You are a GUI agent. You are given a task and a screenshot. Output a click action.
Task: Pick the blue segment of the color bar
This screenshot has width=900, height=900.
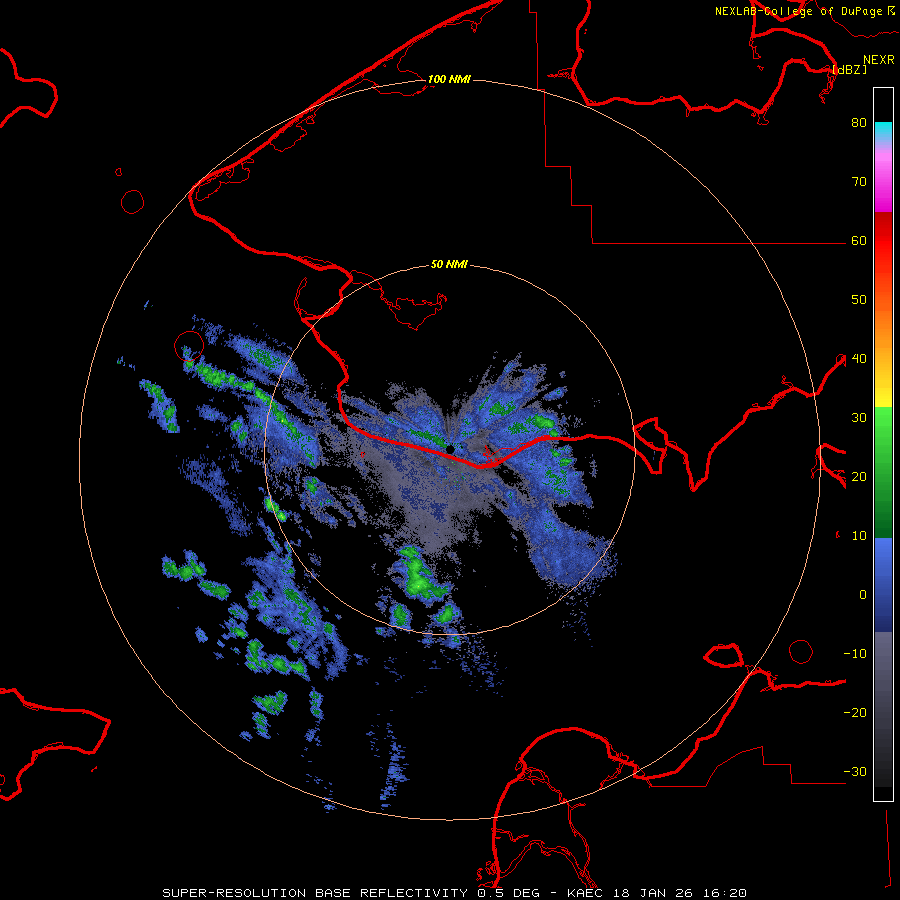click(x=883, y=584)
